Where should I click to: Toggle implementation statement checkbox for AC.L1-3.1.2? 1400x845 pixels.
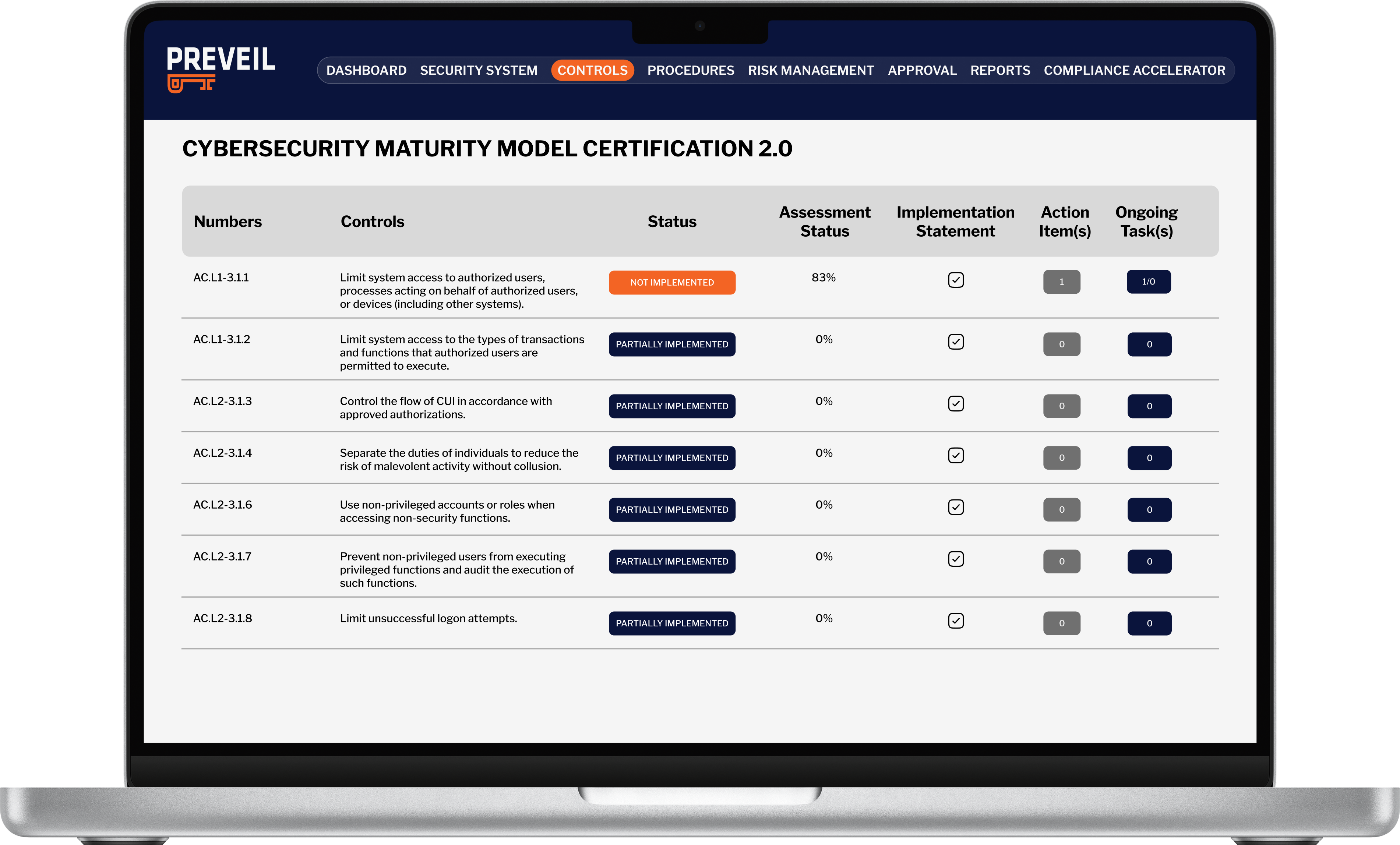(956, 342)
